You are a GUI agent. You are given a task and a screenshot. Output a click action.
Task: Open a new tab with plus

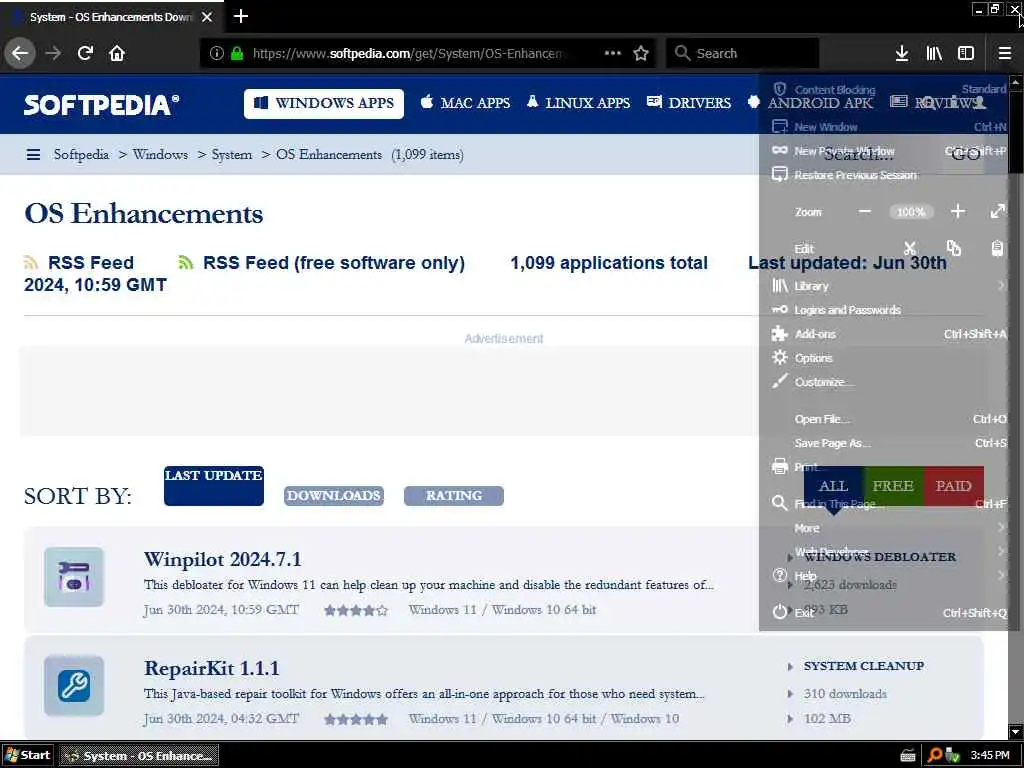pyautogui.click(x=240, y=16)
